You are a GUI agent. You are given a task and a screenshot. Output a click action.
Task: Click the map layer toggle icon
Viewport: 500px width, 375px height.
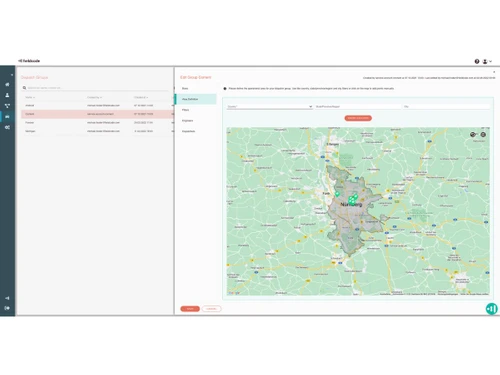pyautogui.click(x=473, y=134)
